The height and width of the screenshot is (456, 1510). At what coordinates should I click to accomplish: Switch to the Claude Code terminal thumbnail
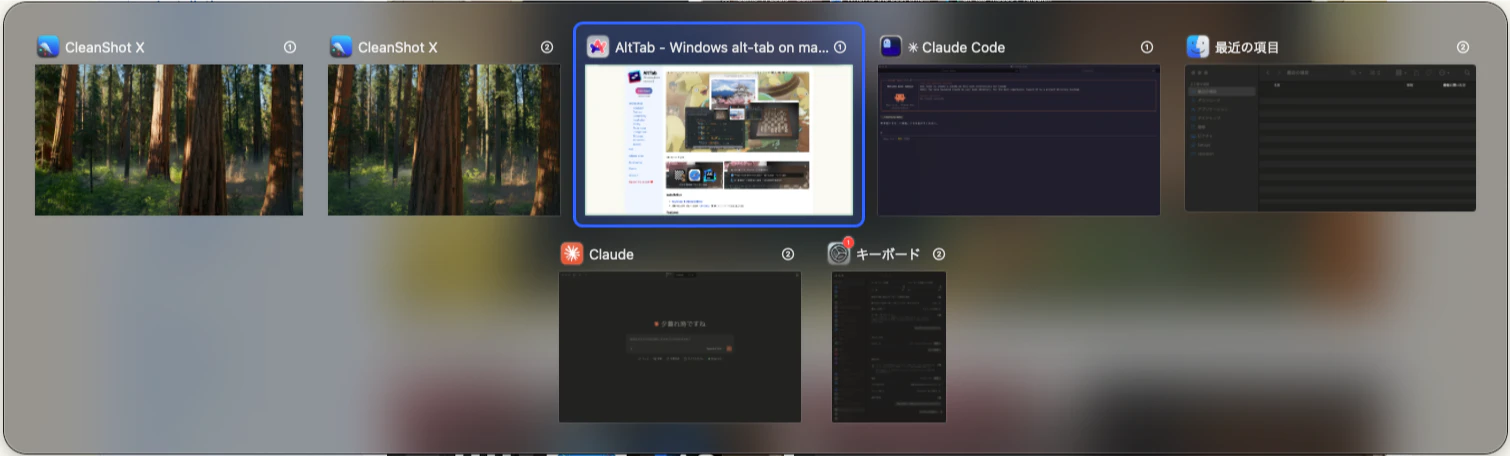[1019, 140]
